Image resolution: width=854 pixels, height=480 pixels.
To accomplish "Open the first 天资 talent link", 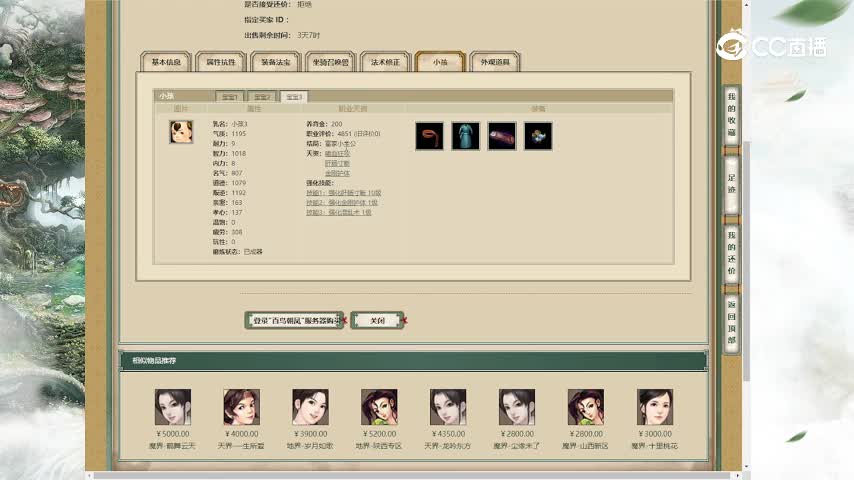I will click(337, 154).
